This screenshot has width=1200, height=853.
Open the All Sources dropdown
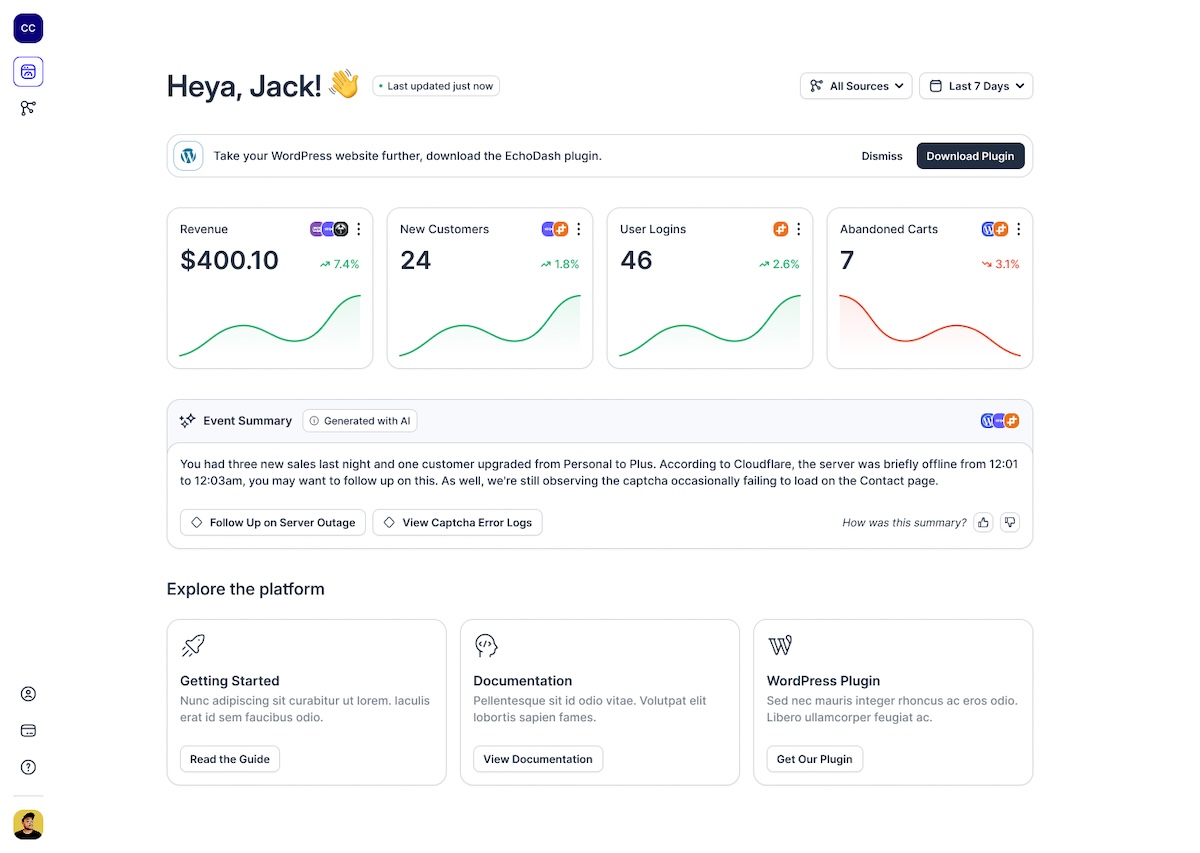click(x=855, y=86)
